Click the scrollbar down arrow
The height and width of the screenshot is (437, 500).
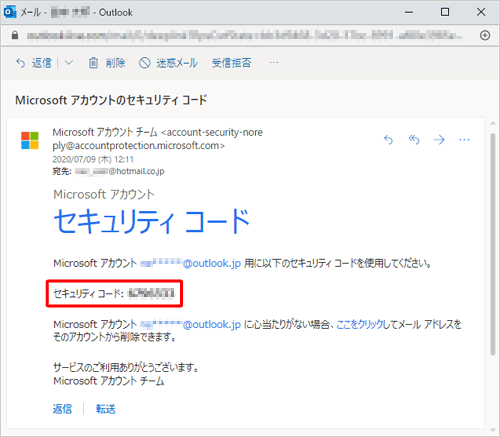pos(493,430)
